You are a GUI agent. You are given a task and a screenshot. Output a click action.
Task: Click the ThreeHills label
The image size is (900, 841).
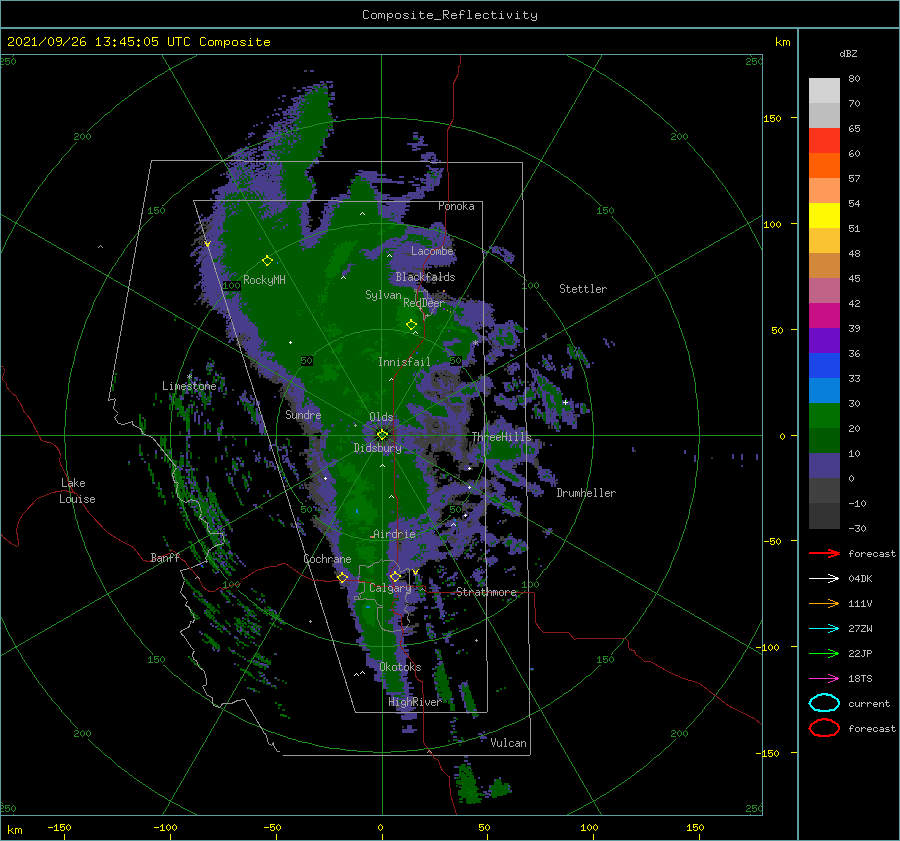tap(502, 437)
